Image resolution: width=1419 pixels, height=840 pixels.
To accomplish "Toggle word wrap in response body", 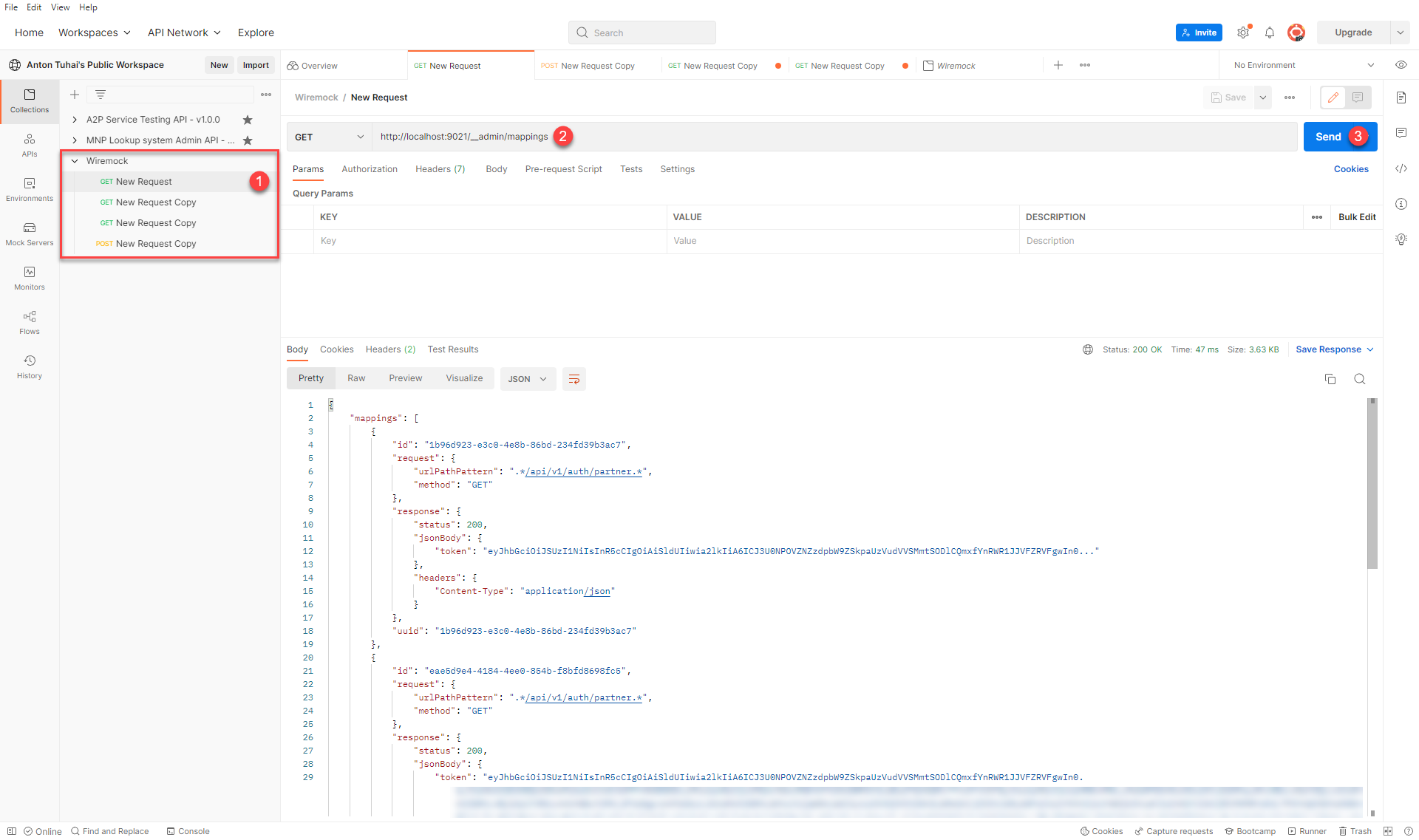I will click(x=574, y=379).
